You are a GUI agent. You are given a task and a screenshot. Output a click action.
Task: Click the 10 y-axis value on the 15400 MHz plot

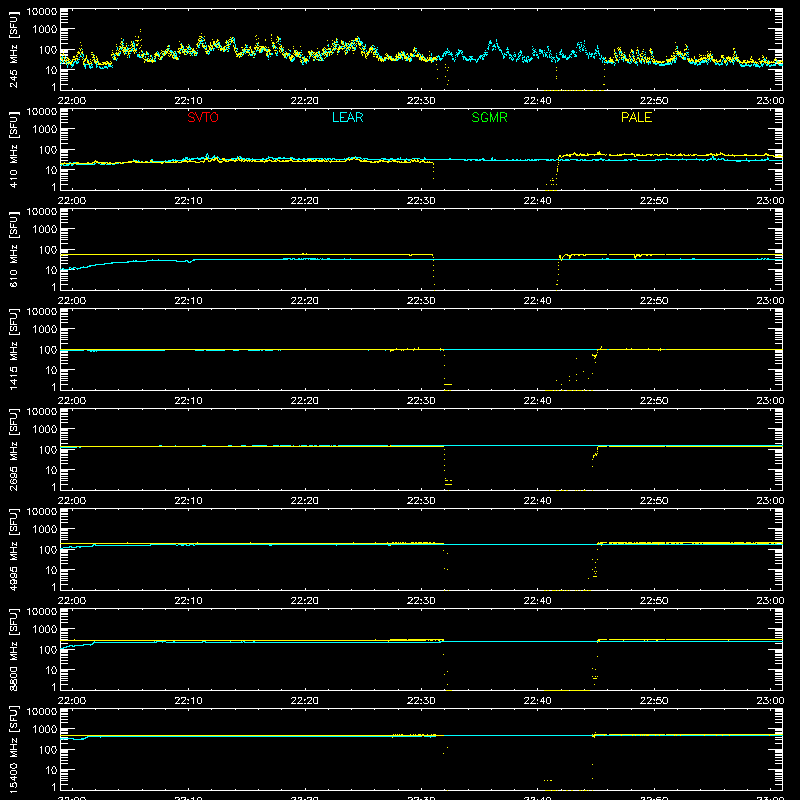[x=51, y=770]
